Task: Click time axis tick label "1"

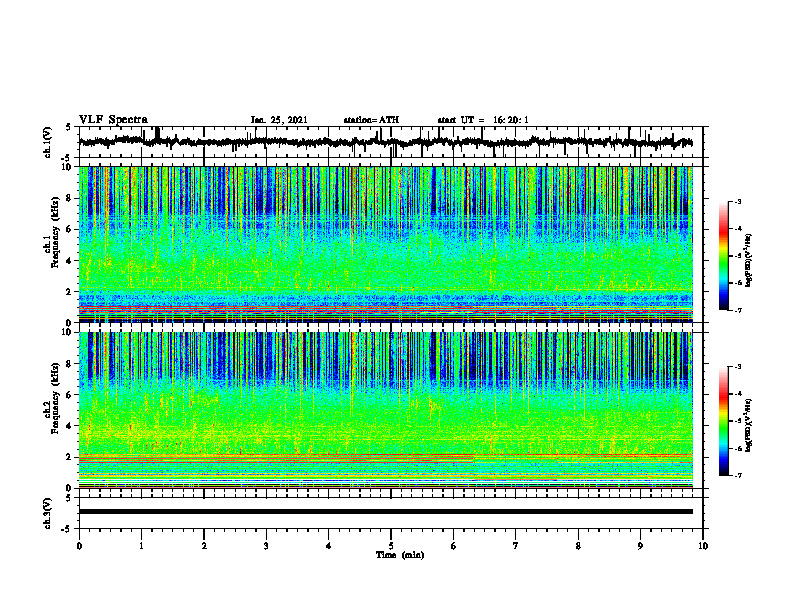Action: [141, 546]
